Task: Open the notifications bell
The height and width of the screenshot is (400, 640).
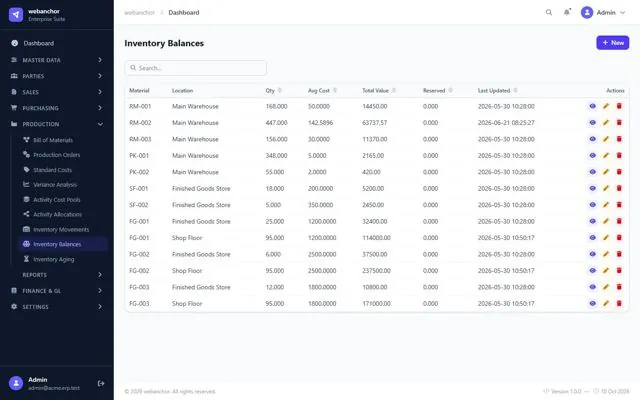Action: click(567, 12)
